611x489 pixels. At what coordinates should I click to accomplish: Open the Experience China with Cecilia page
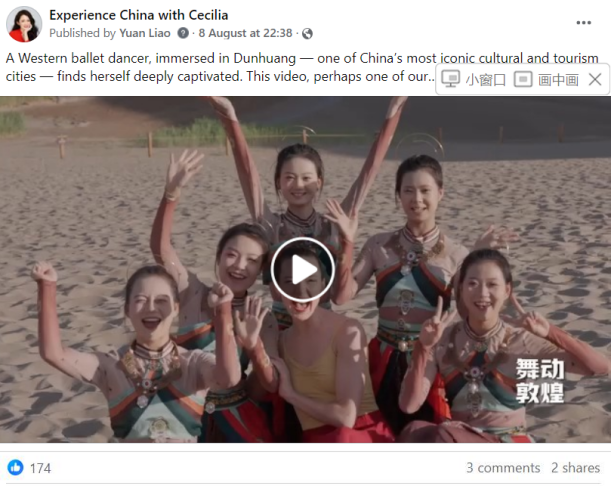[x=138, y=15]
